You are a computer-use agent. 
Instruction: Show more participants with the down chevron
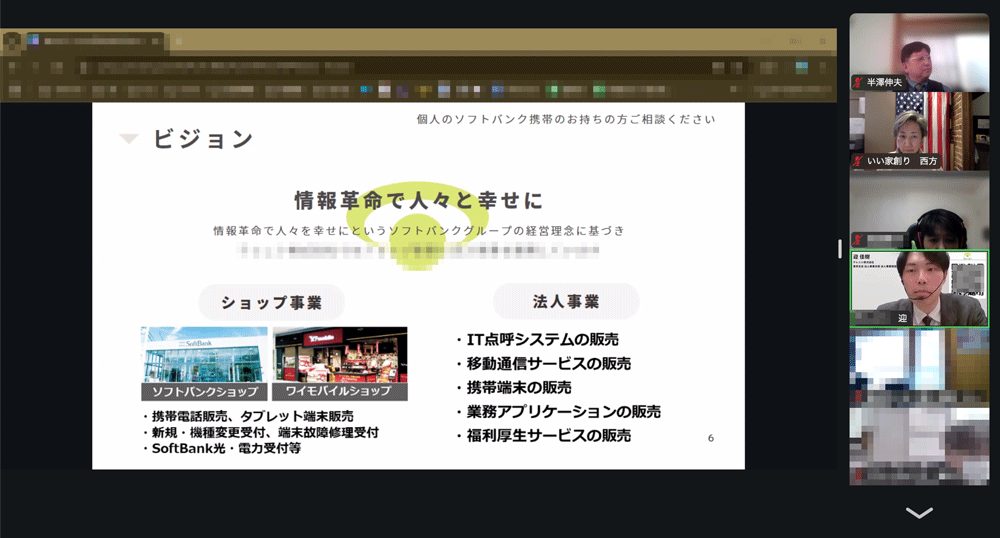(918, 513)
